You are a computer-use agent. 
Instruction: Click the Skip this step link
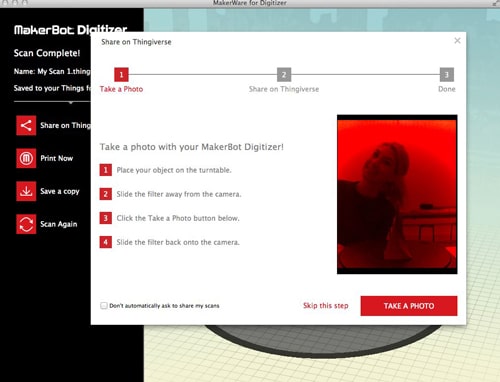tap(326, 306)
